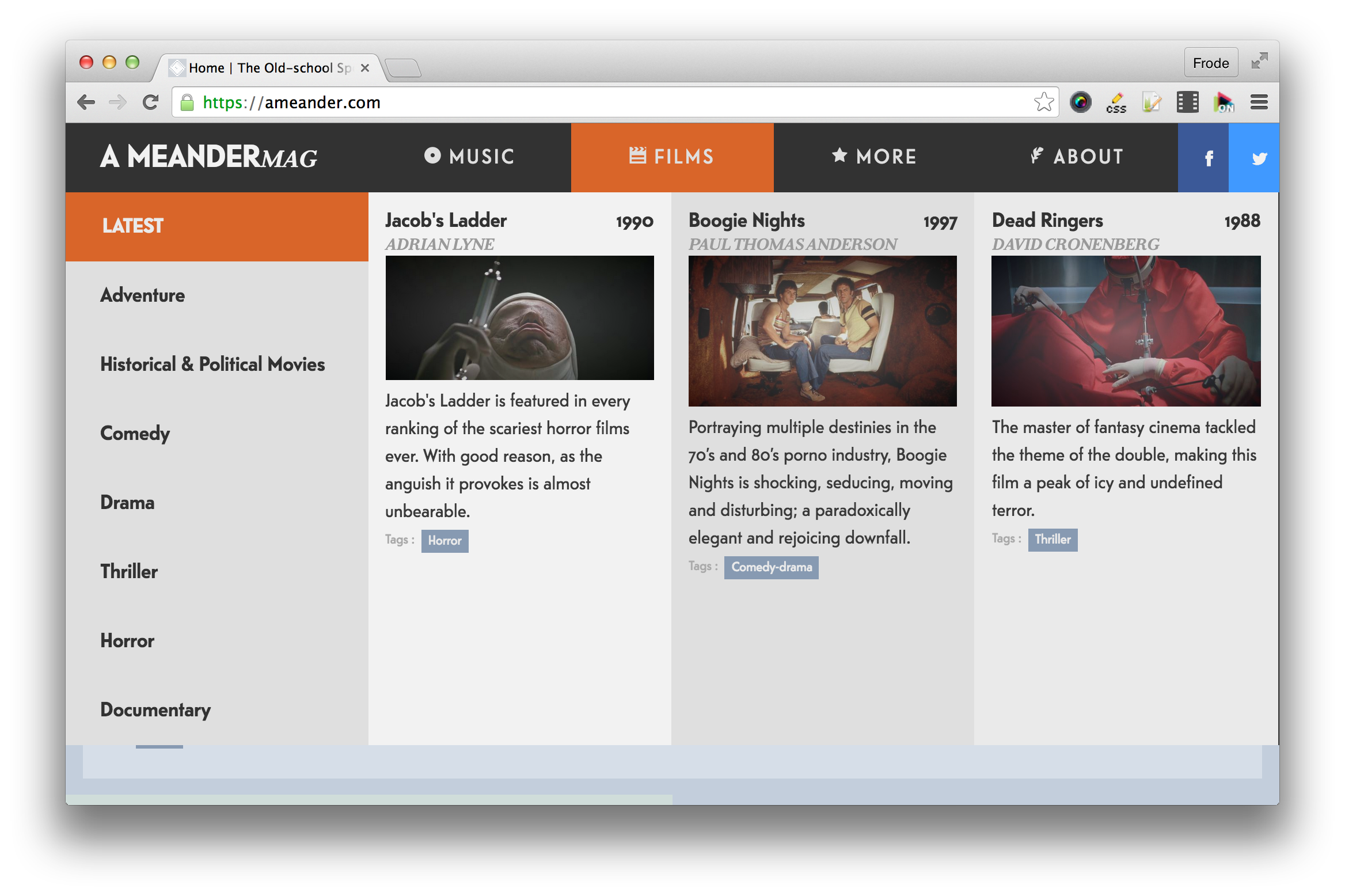
Task: Select the LATEST sidebar category
Action: pyautogui.click(x=217, y=227)
